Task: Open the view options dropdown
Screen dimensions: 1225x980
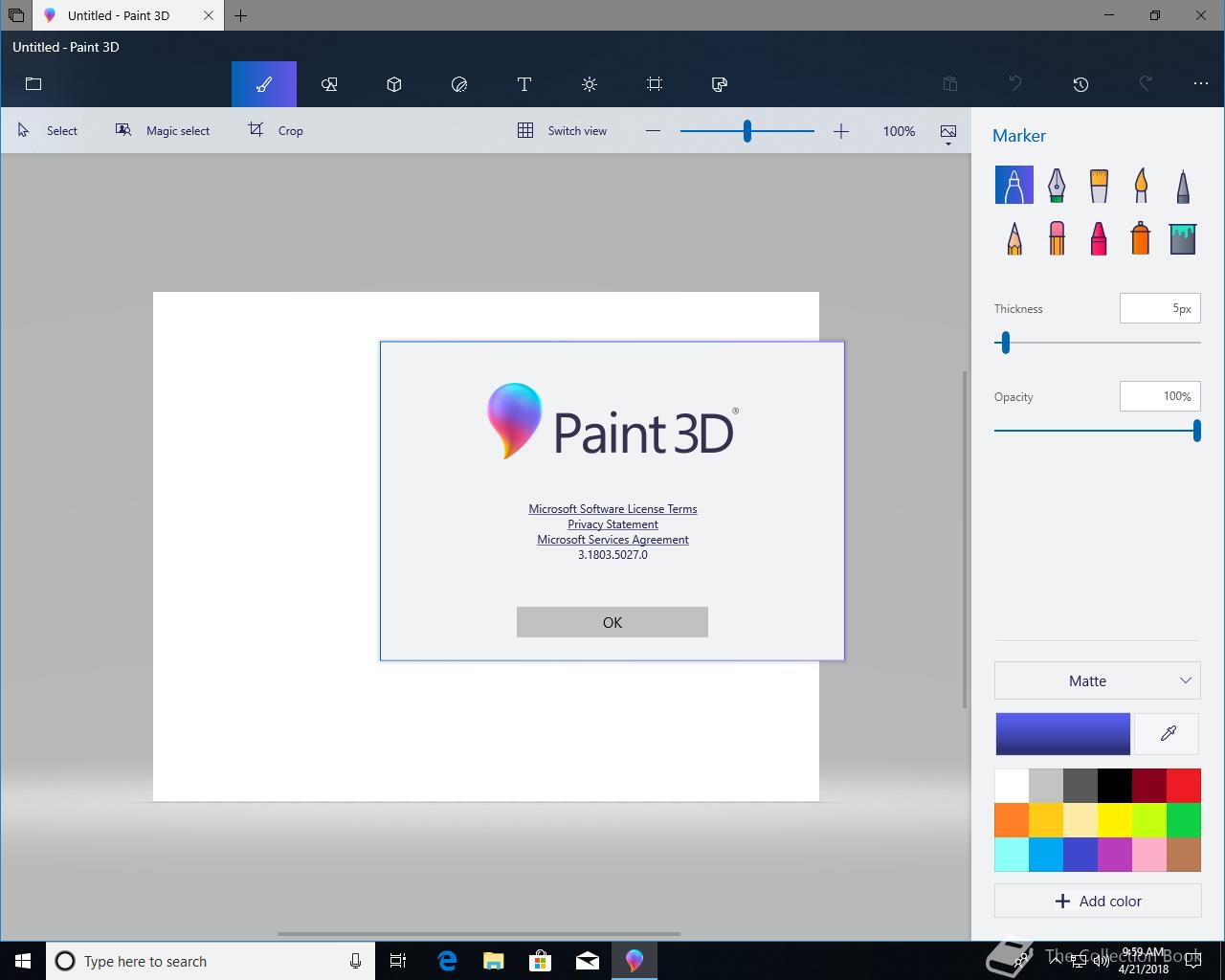Action: click(x=948, y=133)
